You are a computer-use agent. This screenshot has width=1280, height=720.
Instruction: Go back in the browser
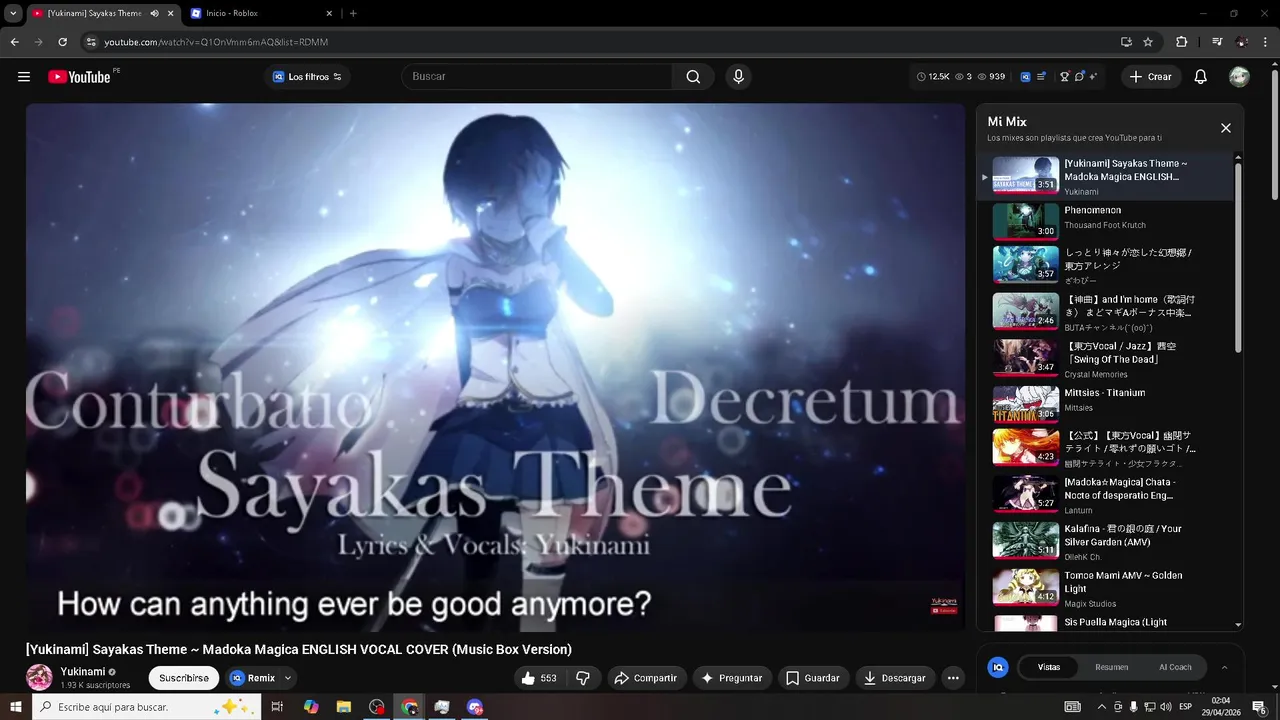point(14,42)
